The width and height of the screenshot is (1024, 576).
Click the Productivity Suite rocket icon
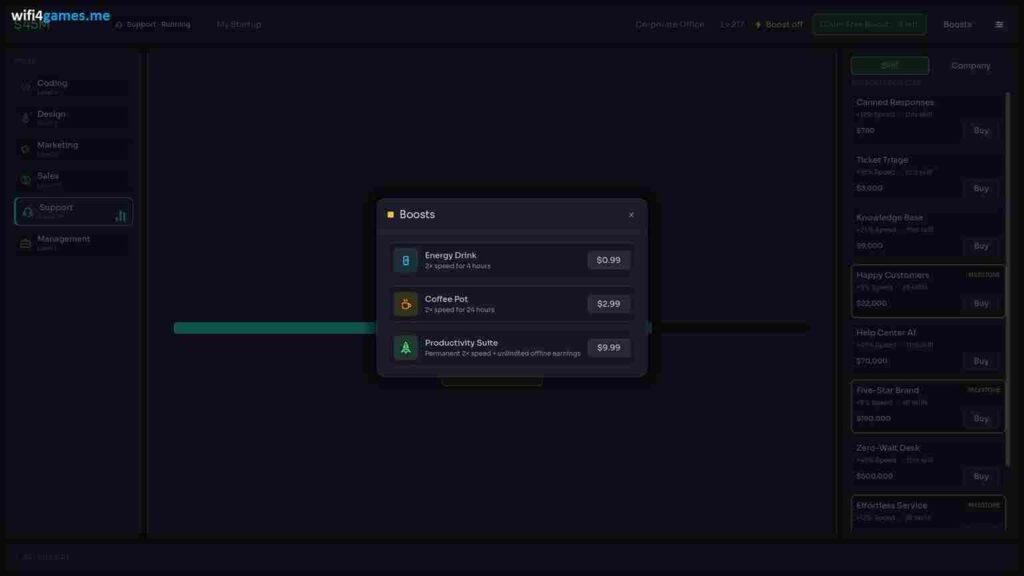[x=405, y=347]
